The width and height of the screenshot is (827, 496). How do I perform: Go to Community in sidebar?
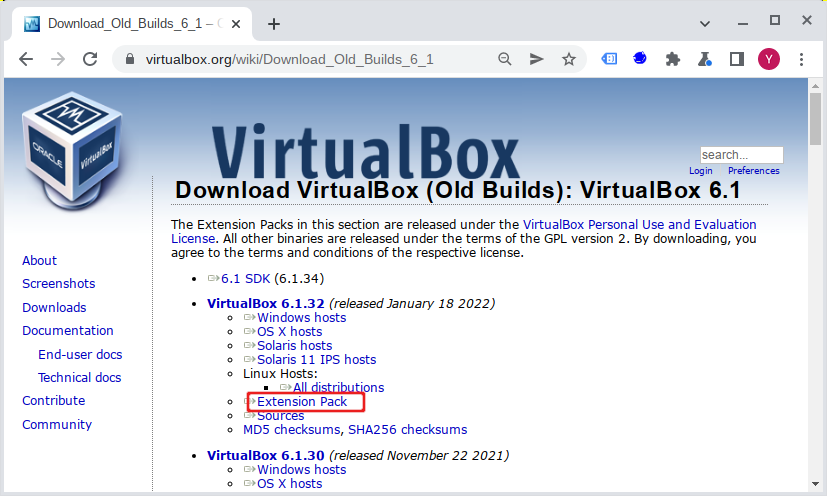tap(57, 425)
